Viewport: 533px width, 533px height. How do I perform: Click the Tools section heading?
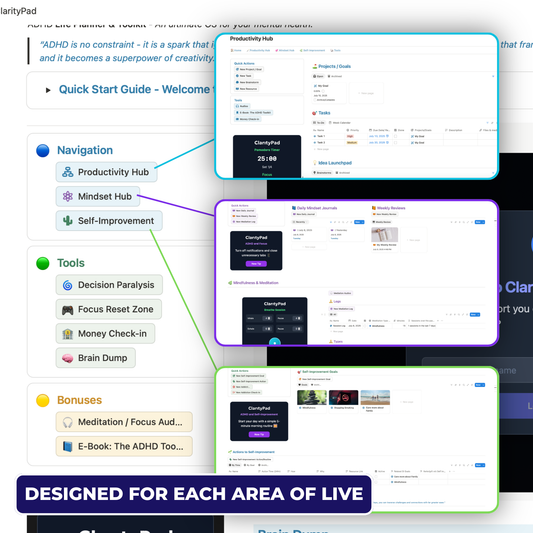click(x=71, y=263)
